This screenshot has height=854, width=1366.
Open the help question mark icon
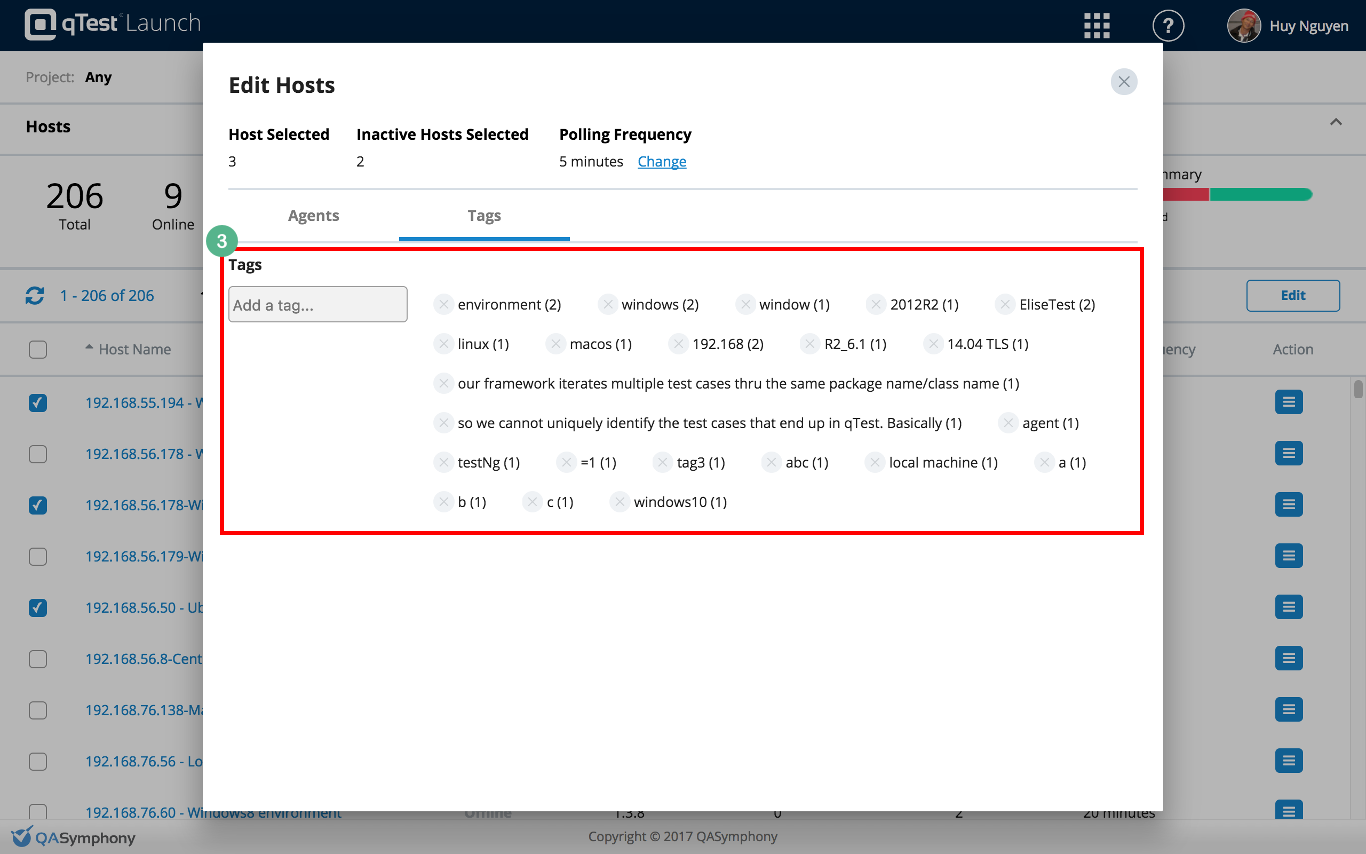pos(1168,26)
